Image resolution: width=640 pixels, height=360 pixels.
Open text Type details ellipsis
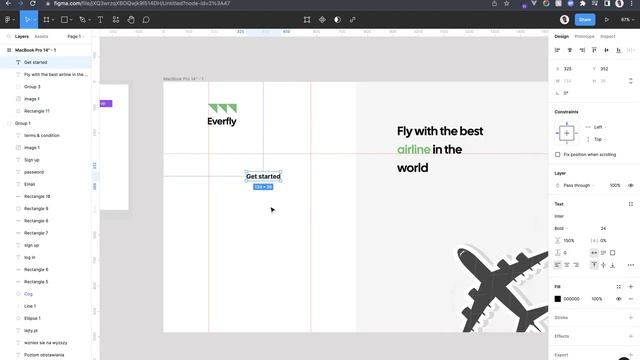[631, 265]
